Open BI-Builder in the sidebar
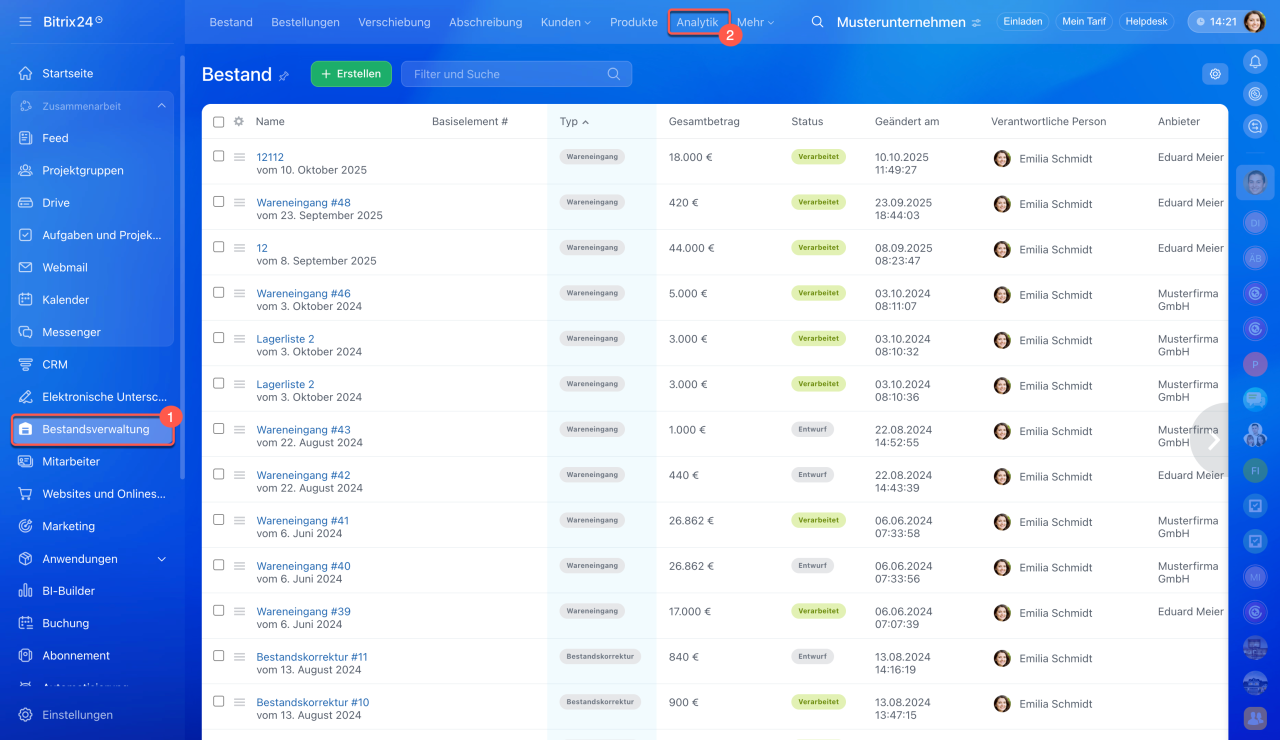 (68, 591)
